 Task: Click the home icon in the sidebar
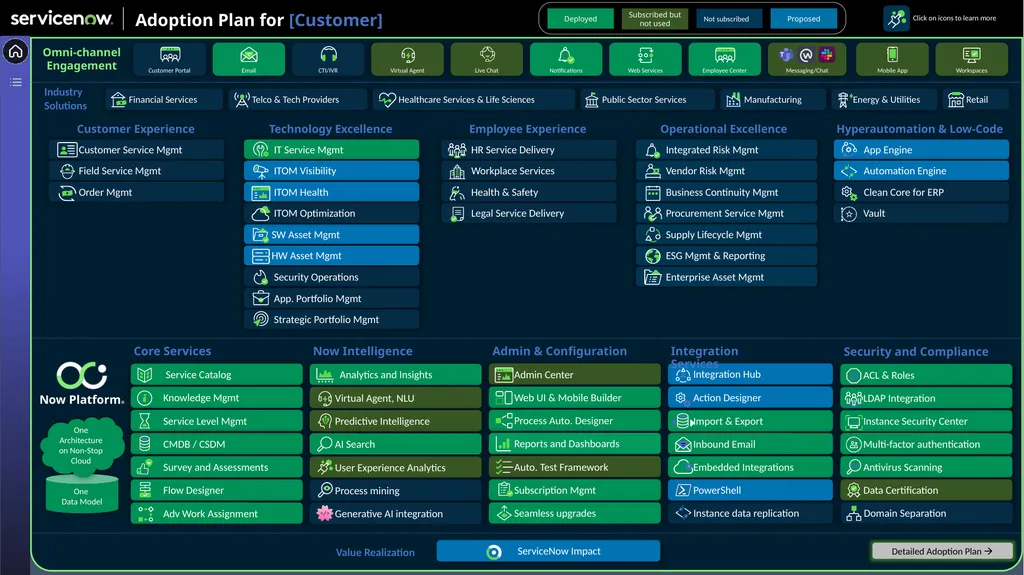click(x=15, y=51)
